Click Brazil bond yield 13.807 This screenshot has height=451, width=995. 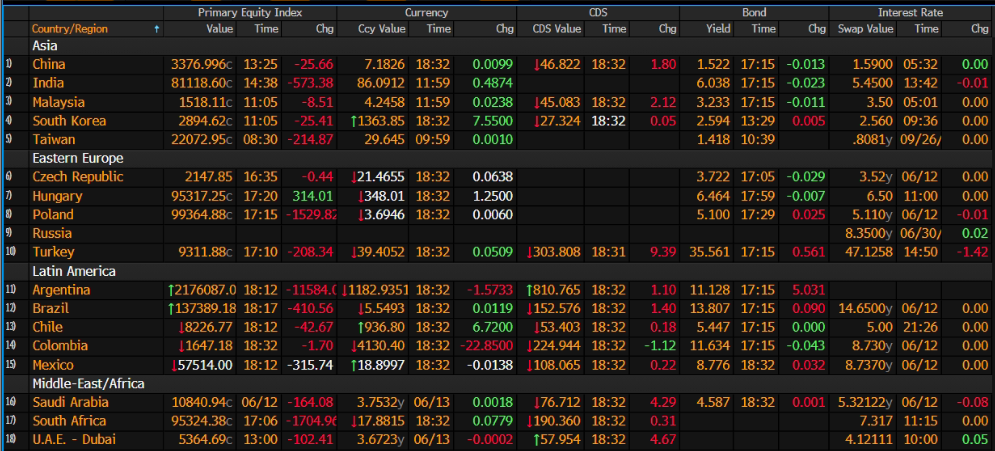(711, 308)
